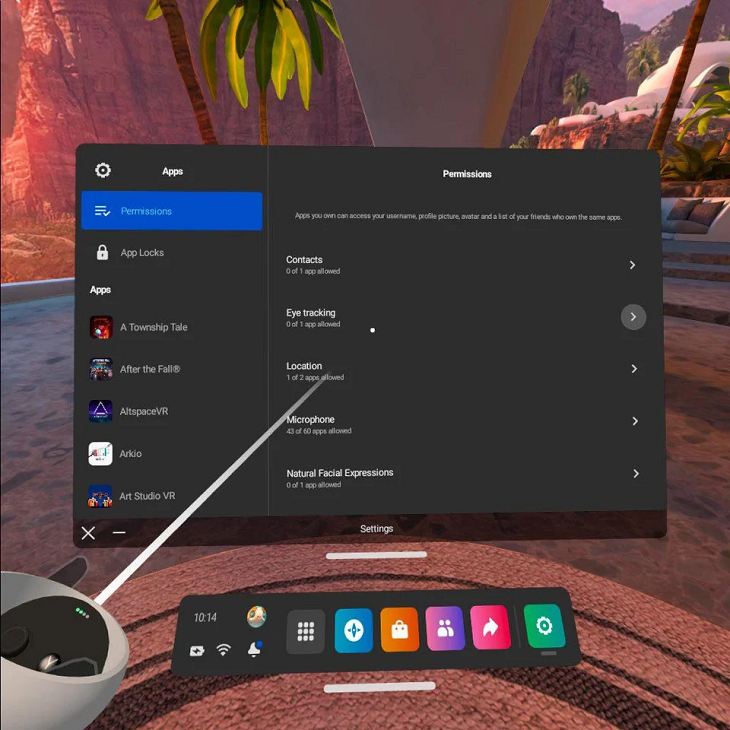Viewport: 730px width, 730px height.
Task: Click the Wi-Fi status icon
Action: 224,650
